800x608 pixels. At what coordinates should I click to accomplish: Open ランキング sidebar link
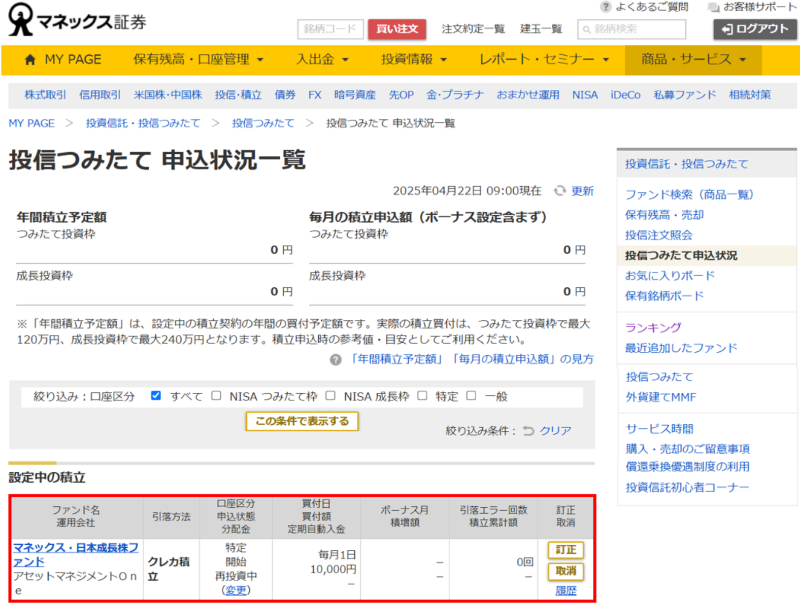click(653, 327)
